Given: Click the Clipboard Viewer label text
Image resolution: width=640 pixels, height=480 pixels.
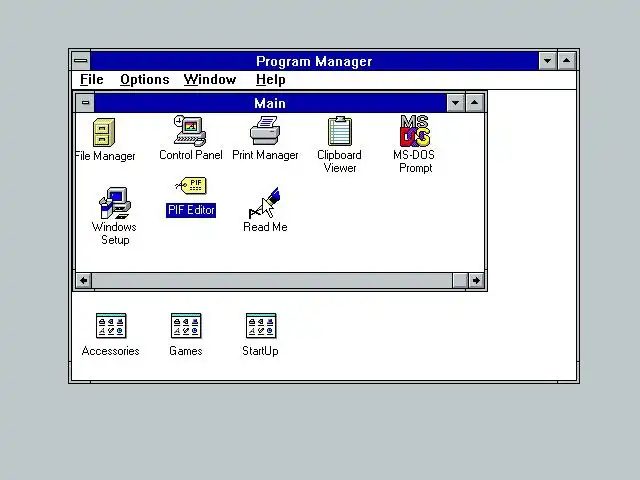Looking at the screenshot, I should 340,162.
